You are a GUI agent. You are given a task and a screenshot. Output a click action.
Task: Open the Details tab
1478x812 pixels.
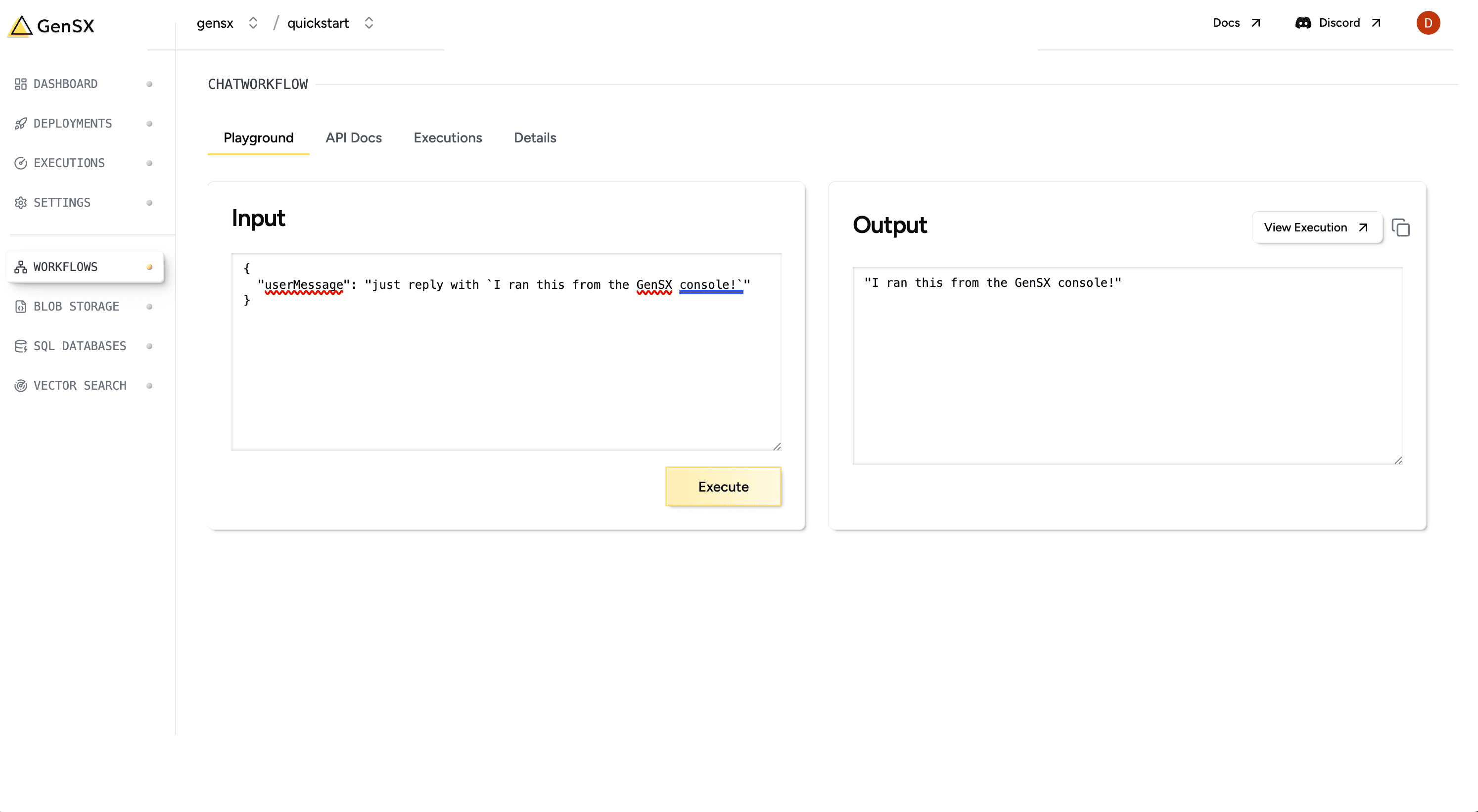pyautogui.click(x=535, y=138)
